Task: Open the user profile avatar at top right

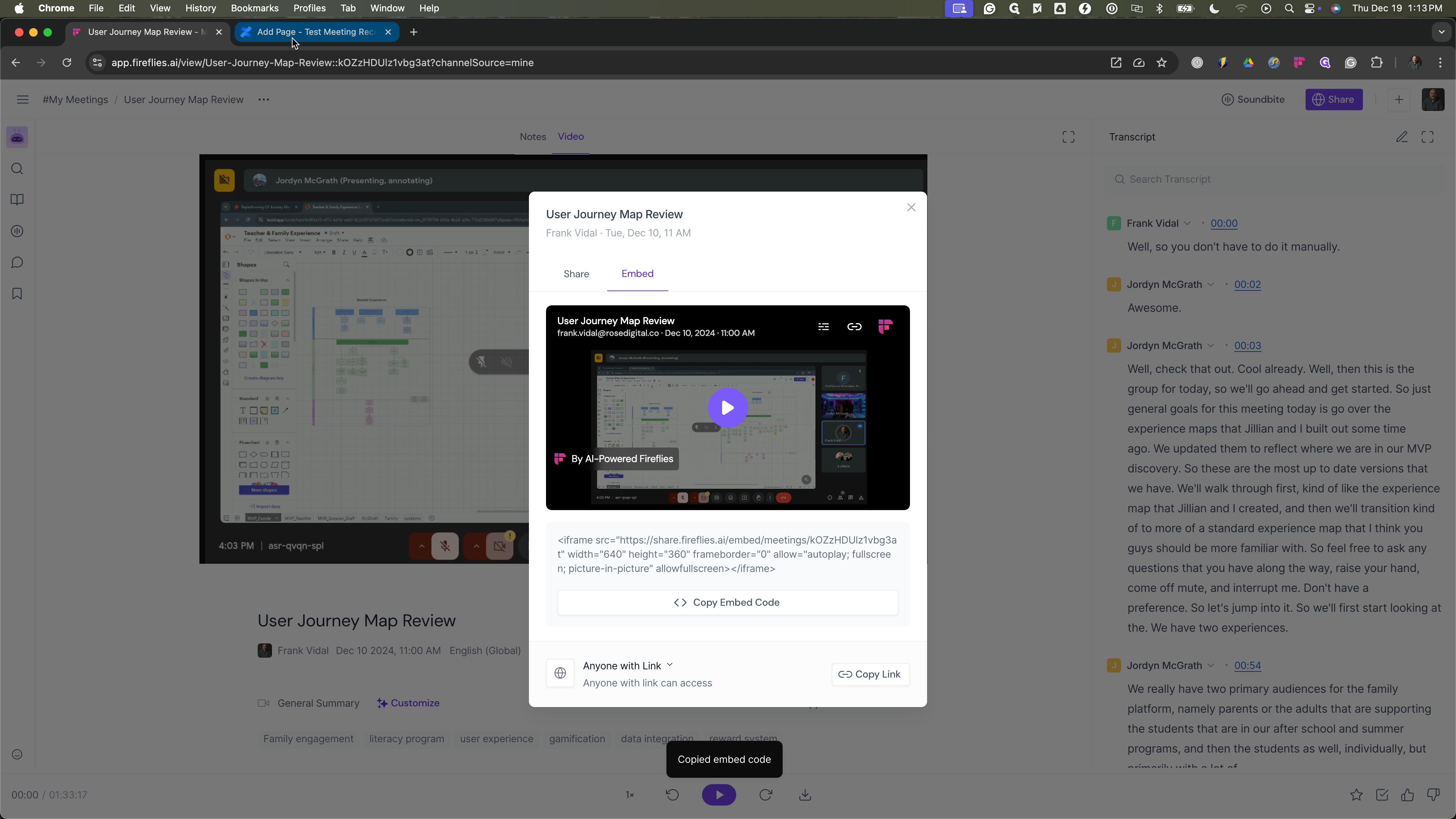Action: coord(1433,100)
